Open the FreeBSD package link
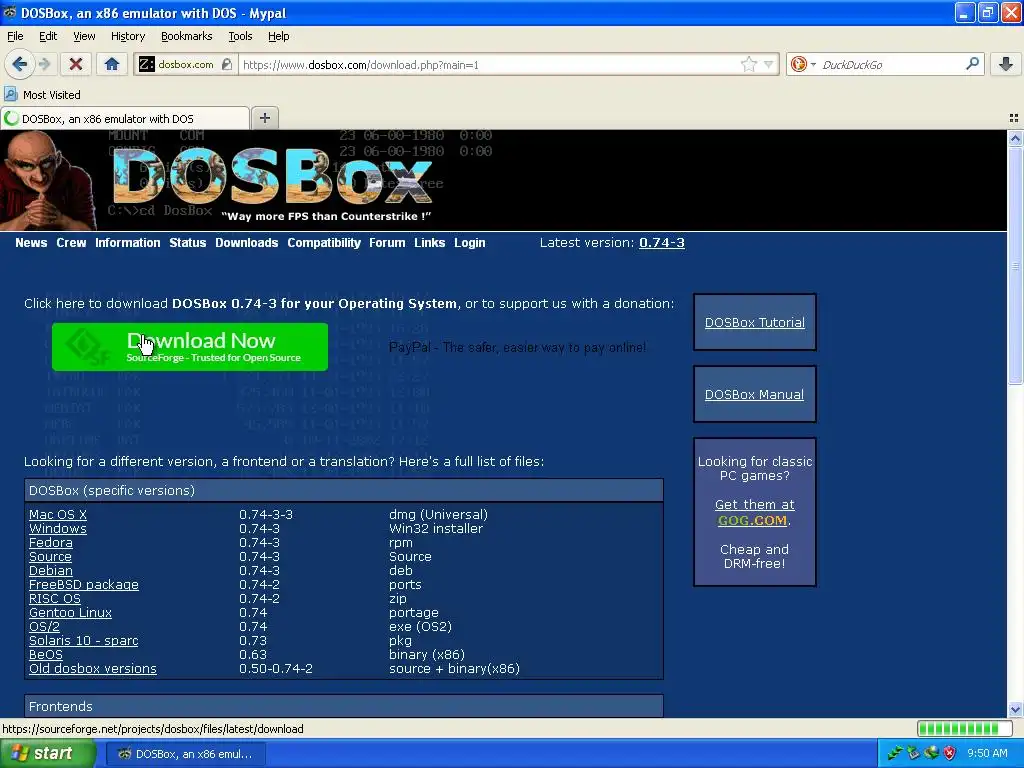 click(84, 584)
